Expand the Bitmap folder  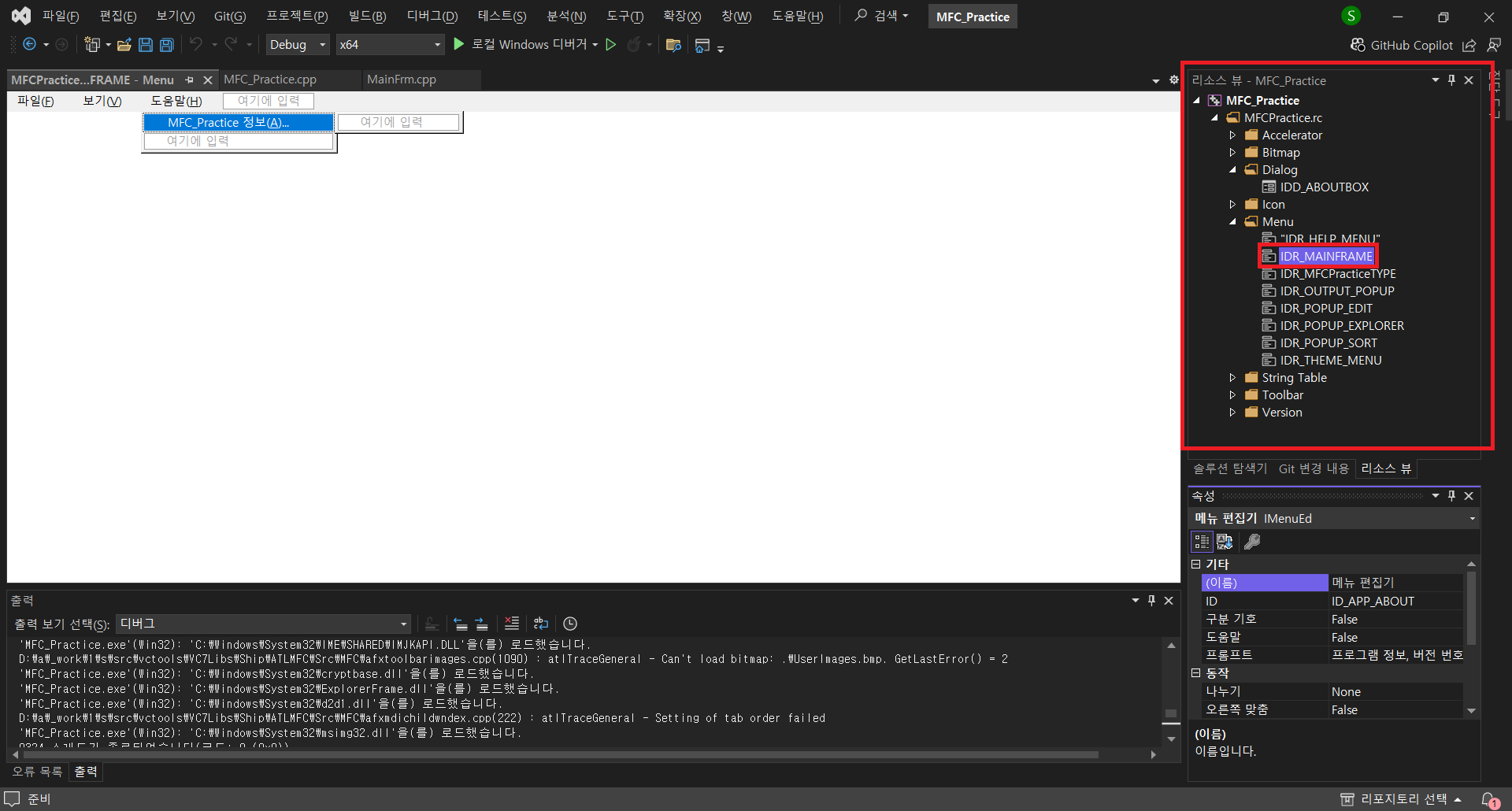[1233, 153]
